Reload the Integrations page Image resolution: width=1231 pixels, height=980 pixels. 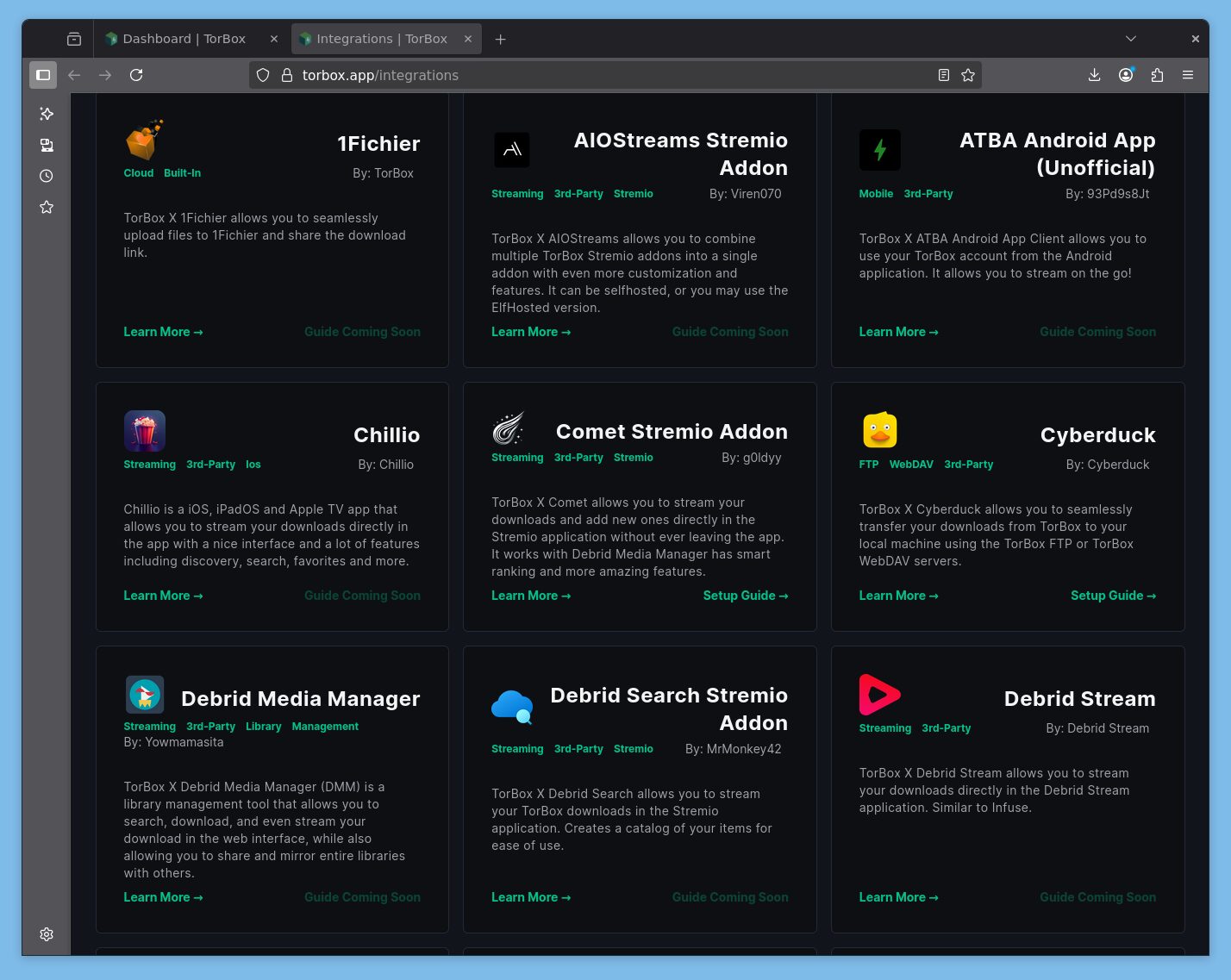[136, 75]
